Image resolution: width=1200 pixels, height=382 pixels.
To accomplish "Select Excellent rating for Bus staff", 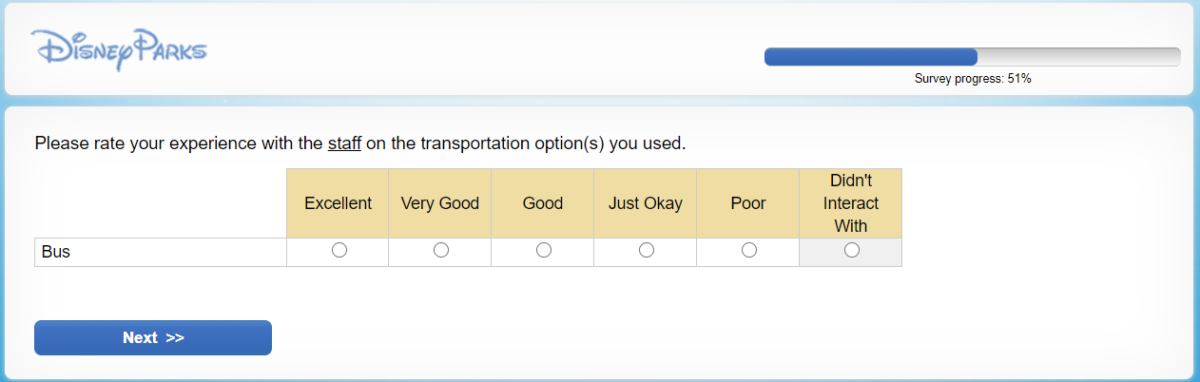I will (x=339, y=250).
